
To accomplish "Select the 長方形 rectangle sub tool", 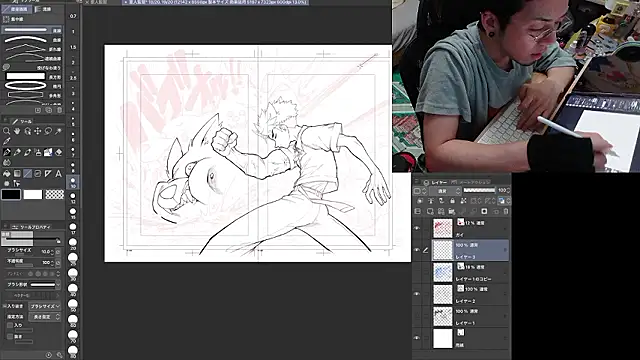I will [33, 77].
